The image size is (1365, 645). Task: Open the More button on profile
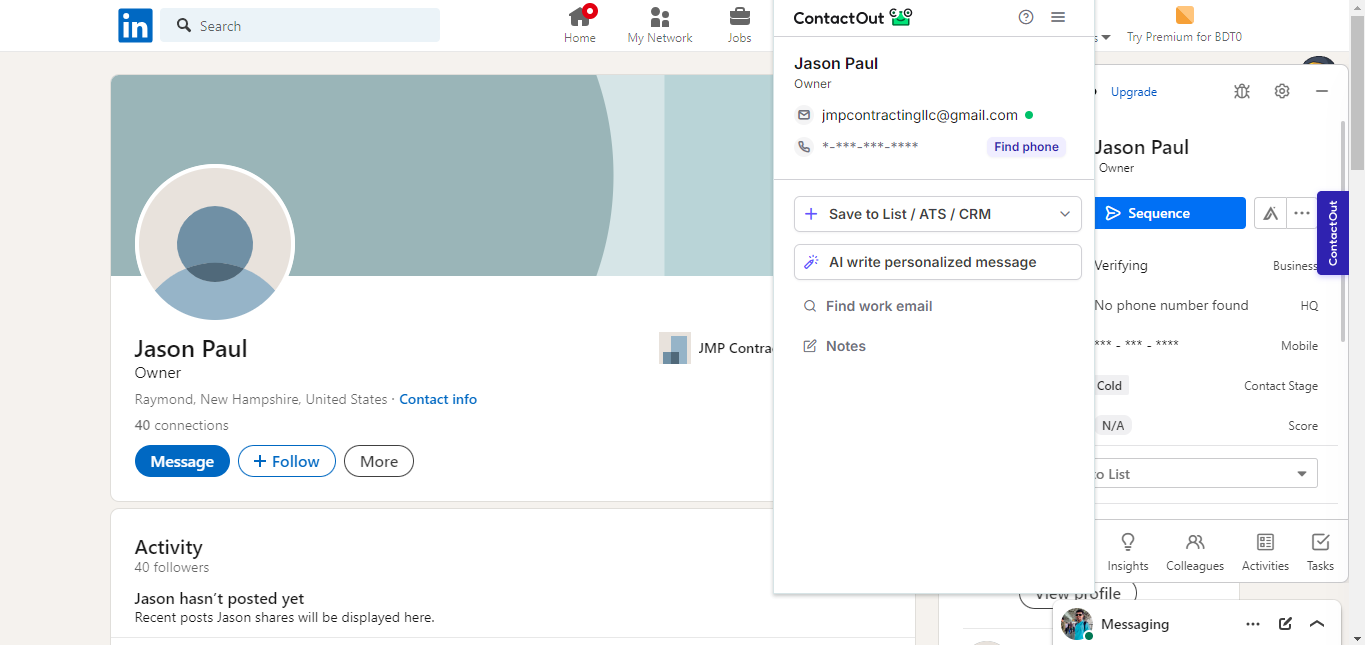379,461
